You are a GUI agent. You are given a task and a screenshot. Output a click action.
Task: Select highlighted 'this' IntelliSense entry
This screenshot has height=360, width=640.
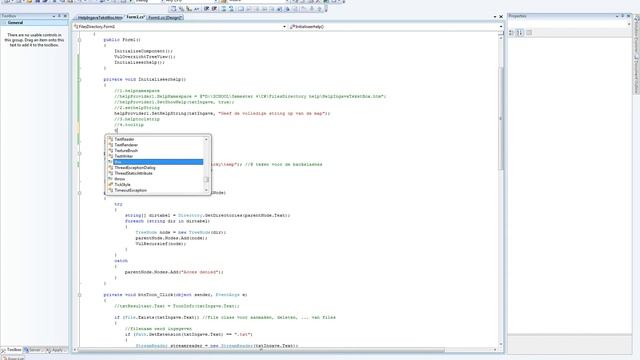[155, 162]
